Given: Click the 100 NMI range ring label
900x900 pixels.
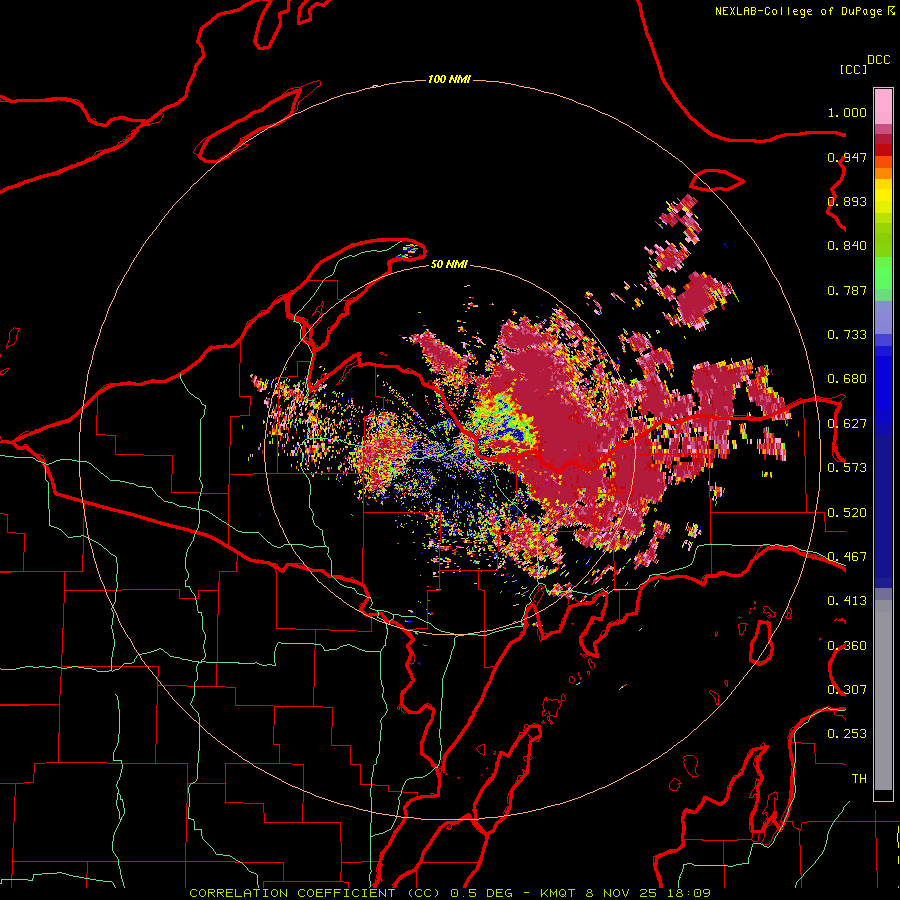Looking at the screenshot, I should [x=449, y=79].
